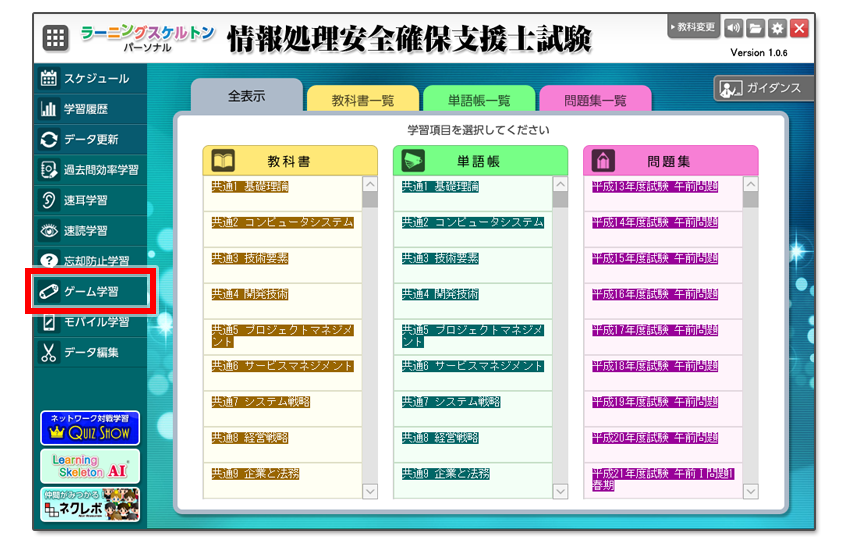Screen dimensions: 848x544
Task: Open 過去問効率学習 in the sidebar
Action: (x=91, y=170)
